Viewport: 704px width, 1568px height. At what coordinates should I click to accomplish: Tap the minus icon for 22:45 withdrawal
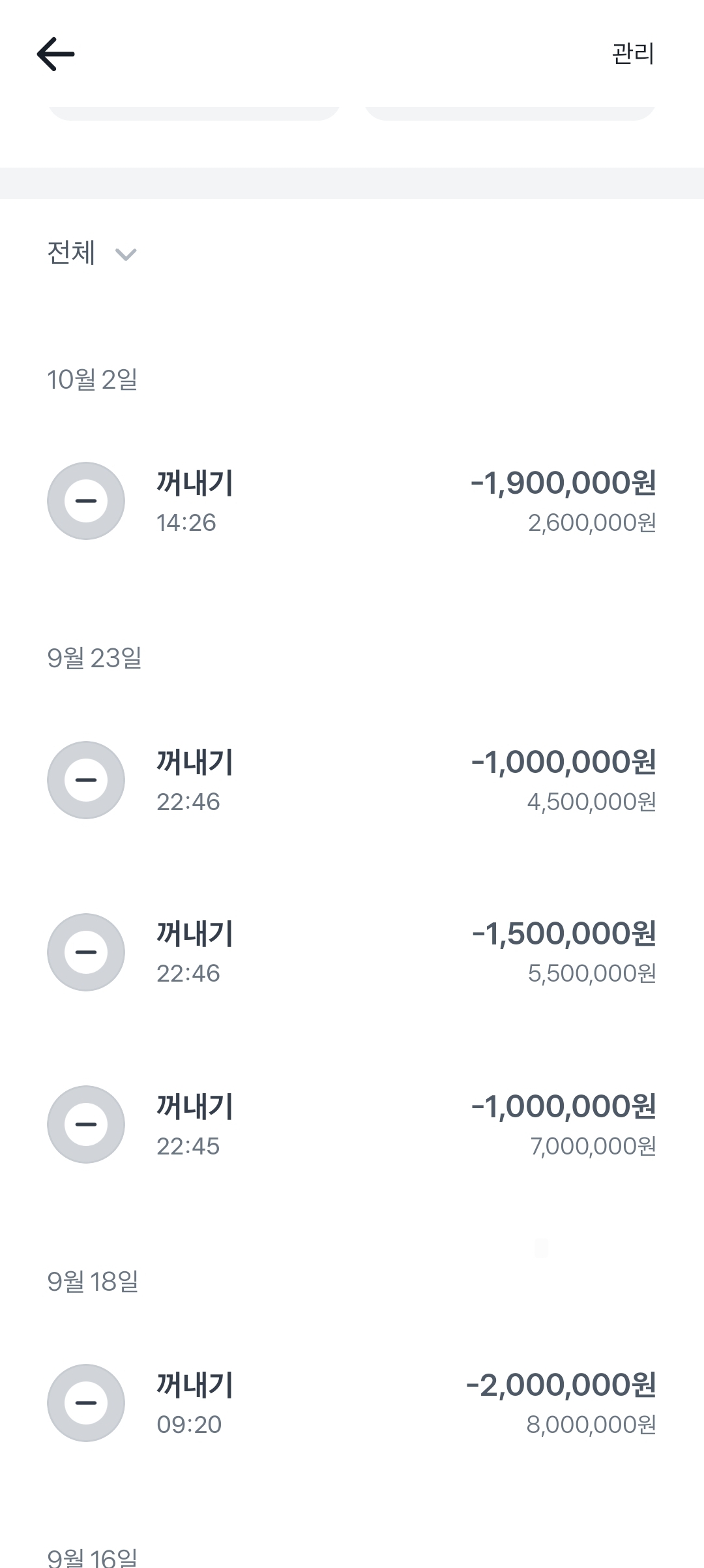point(86,1124)
